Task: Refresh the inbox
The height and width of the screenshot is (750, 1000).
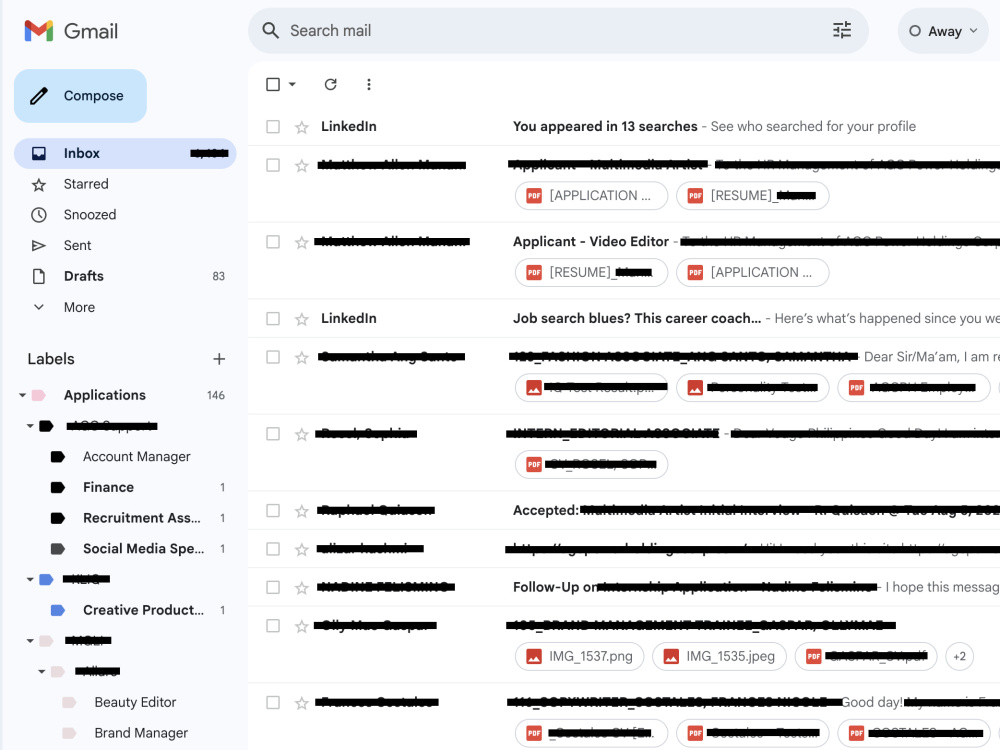Action: pyautogui.click(x=330, y=84)
